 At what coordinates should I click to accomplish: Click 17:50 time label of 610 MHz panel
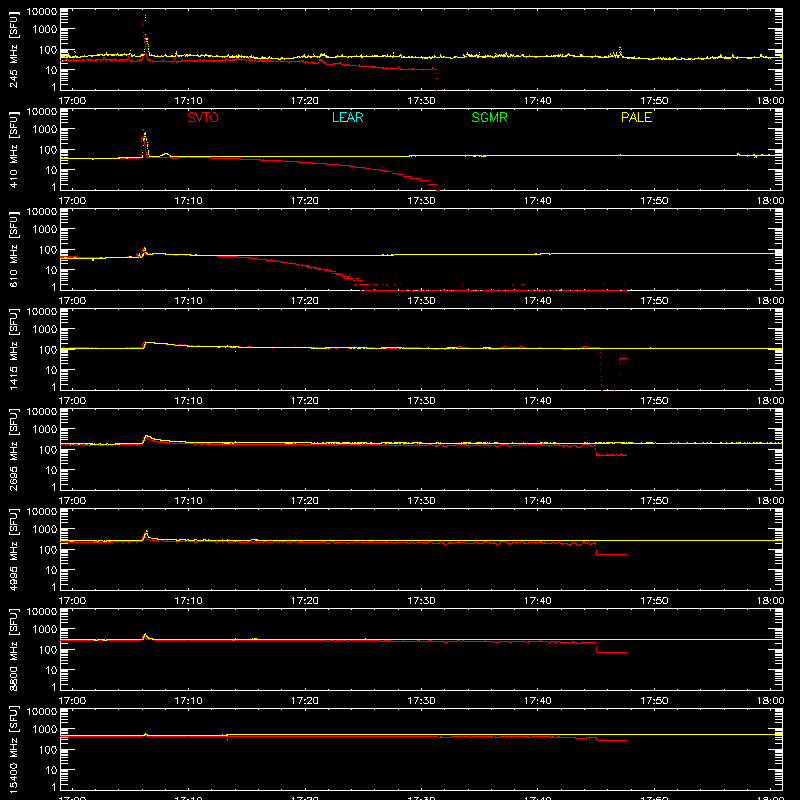coord(654,301)
